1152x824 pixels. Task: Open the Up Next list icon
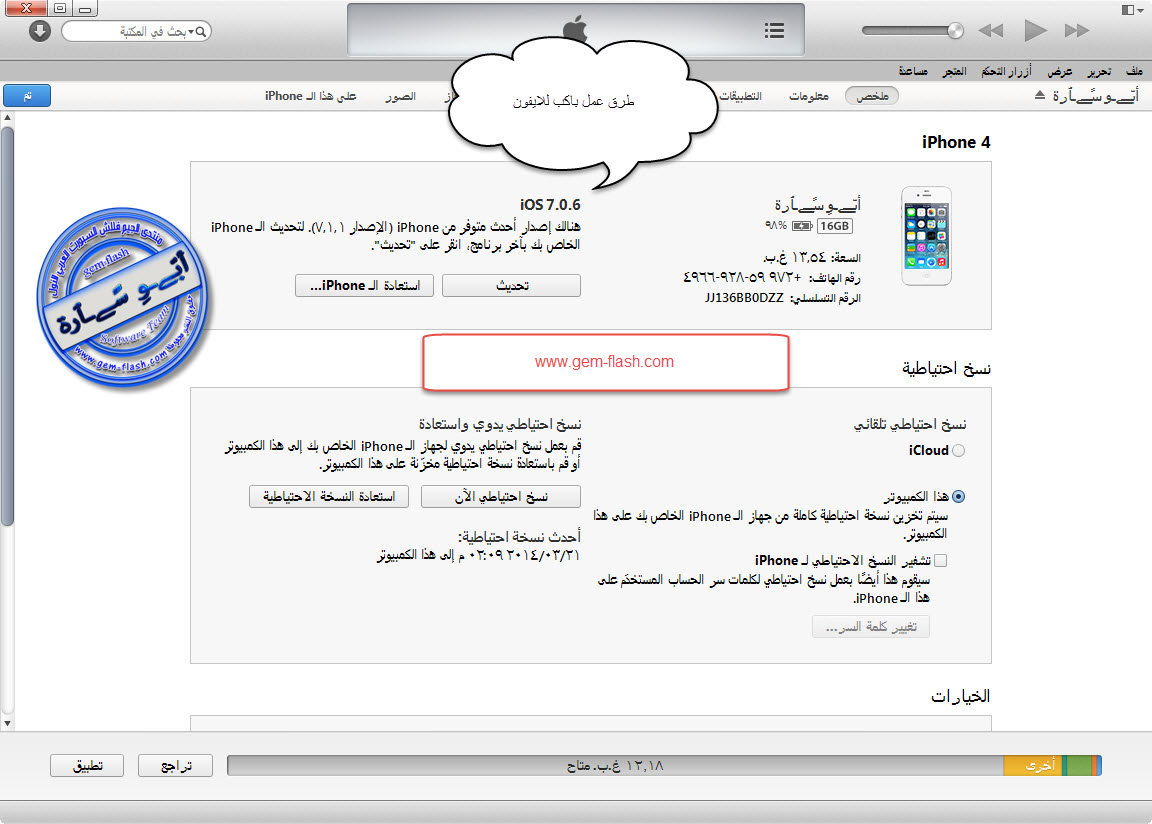[774, 31]
